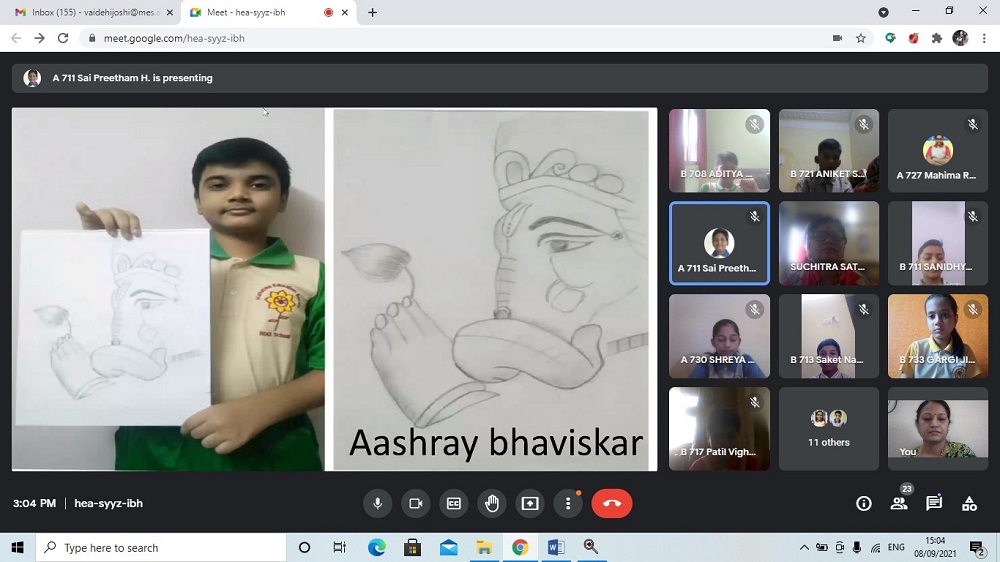Viewport: 1000px width, 562px height.
Task: Open Meet more options three-dot menu
Action: point(568,503)
